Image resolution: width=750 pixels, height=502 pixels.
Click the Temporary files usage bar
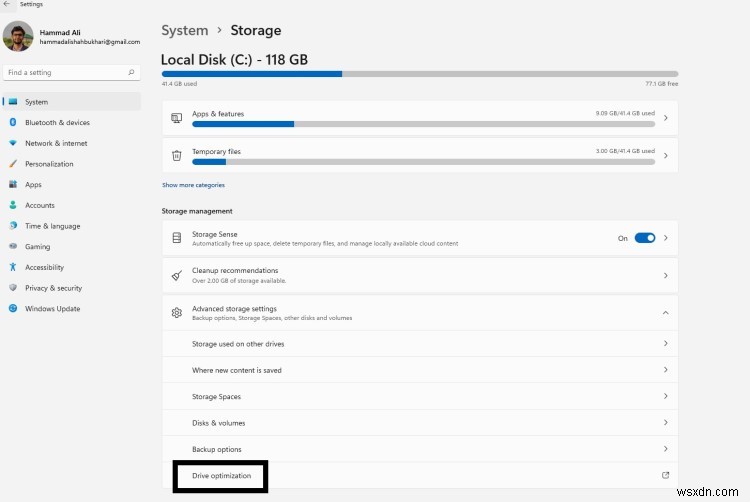tap(423, 162)
